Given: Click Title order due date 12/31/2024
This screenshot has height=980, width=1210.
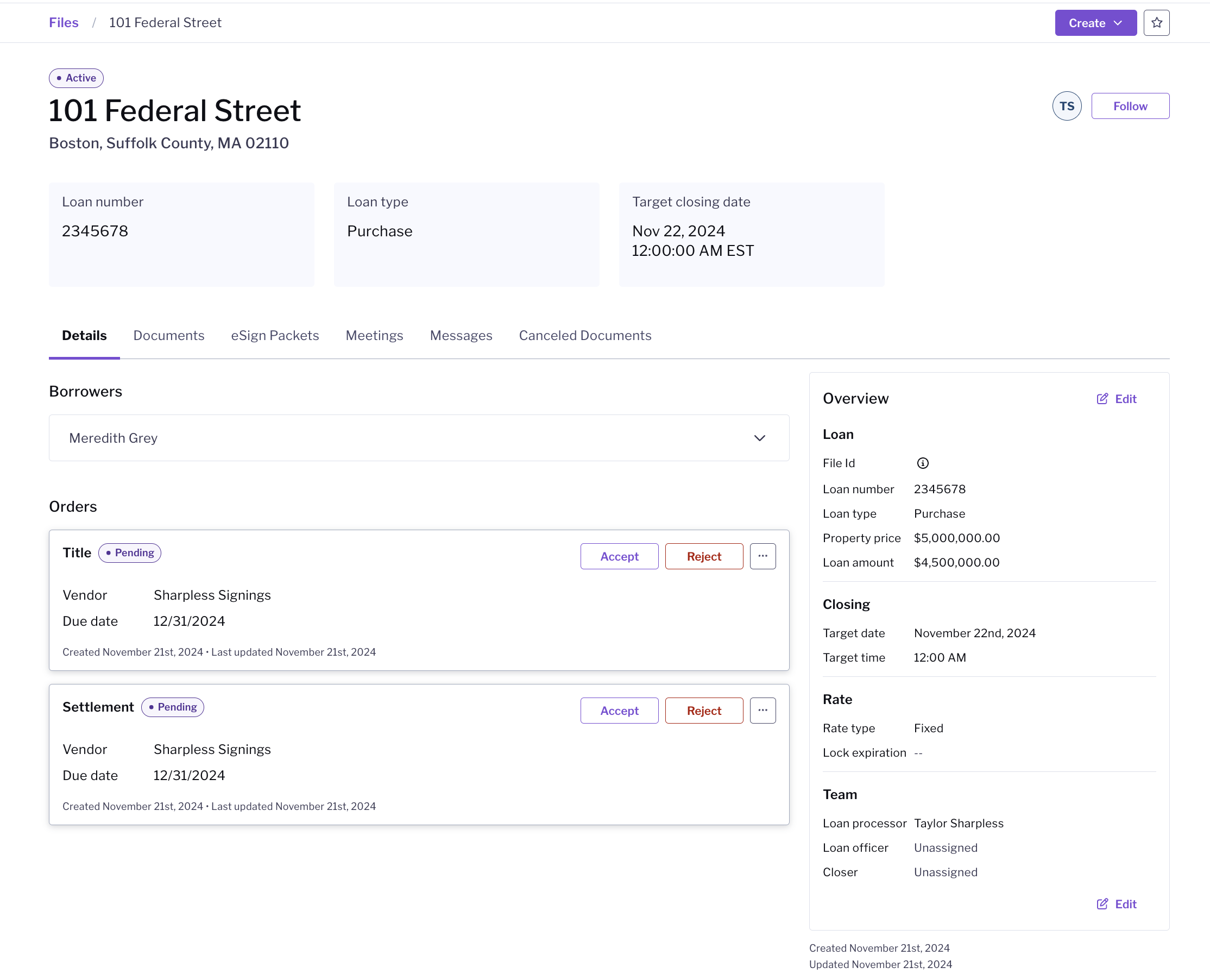Looking at the screenshot, I should tap(189, 621).
